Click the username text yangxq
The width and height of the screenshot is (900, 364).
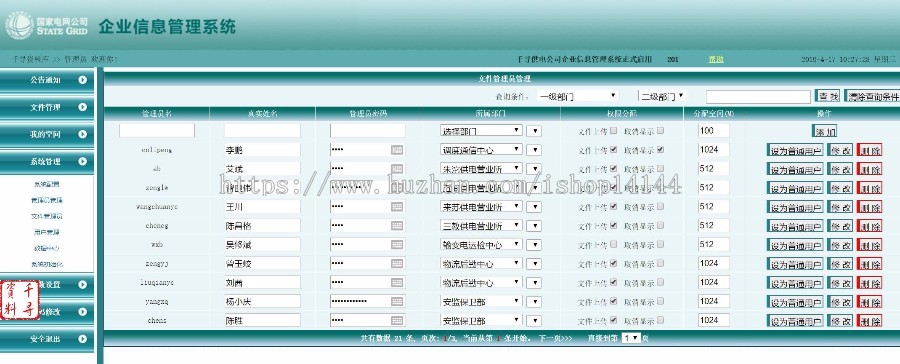tap(157, 301)
